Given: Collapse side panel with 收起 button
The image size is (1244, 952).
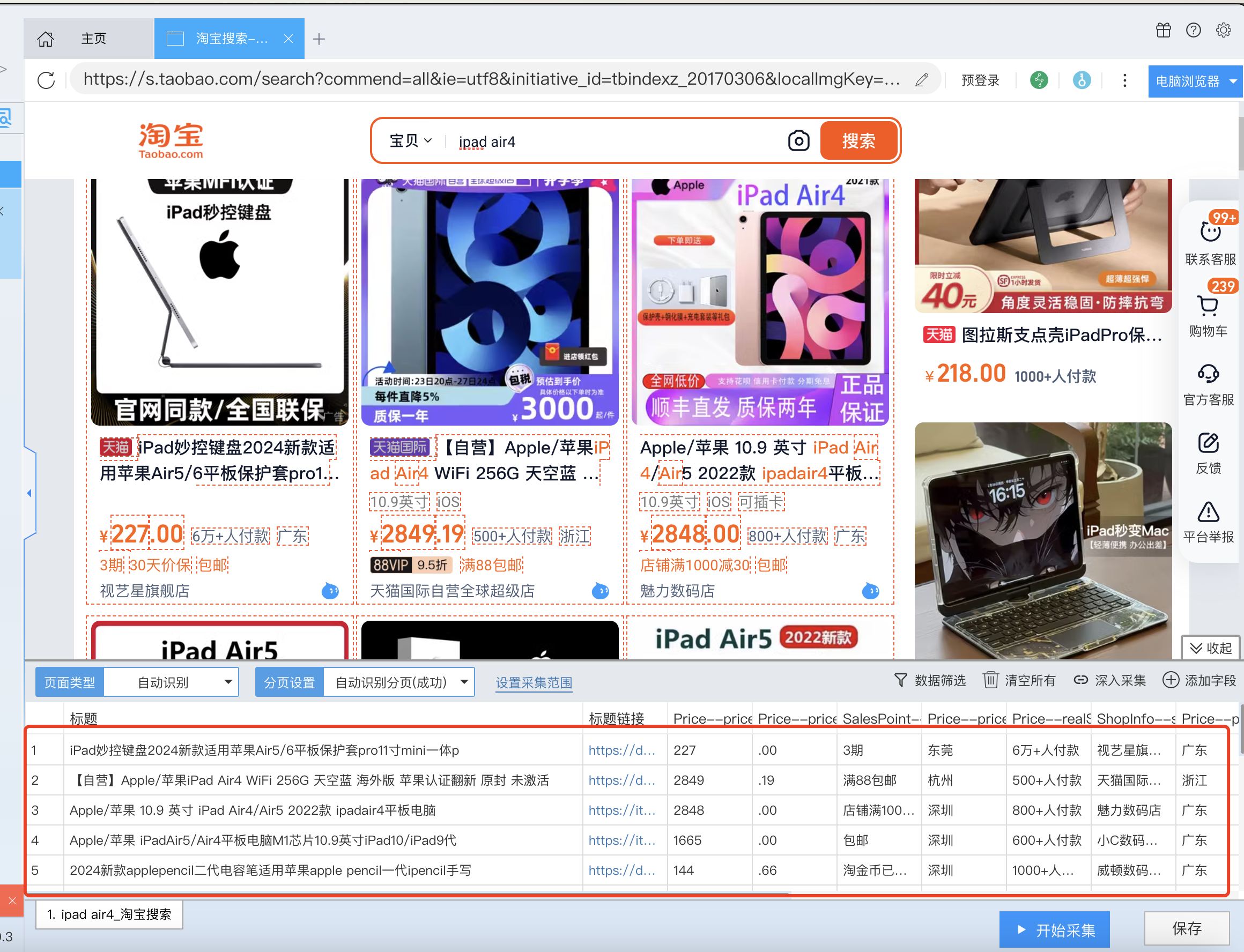Looking at the screenshot, I should point(1211,648).
